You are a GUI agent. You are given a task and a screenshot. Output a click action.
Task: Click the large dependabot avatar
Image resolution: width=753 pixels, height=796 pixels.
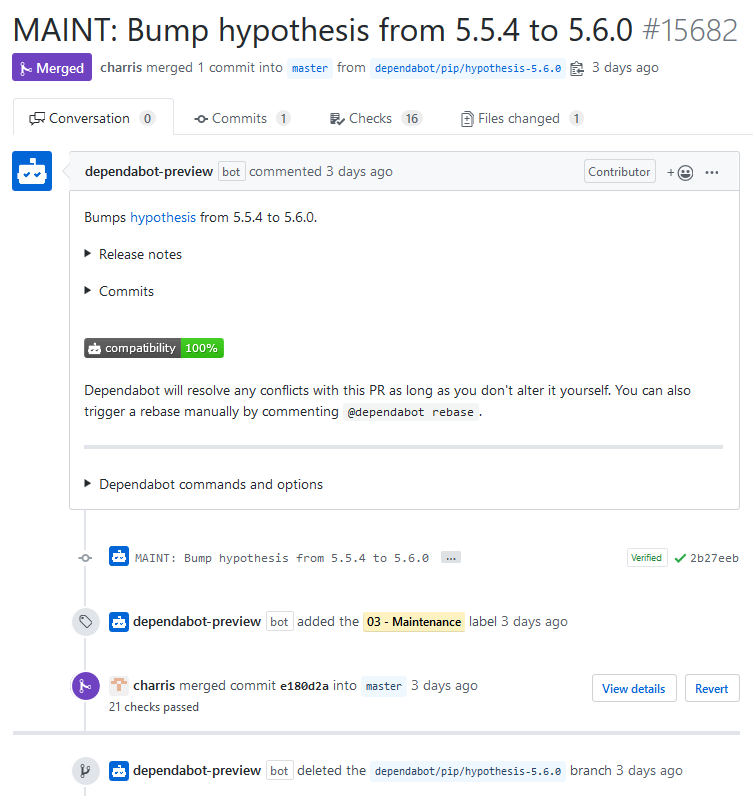pyautogui.click(x=32, y=171)
